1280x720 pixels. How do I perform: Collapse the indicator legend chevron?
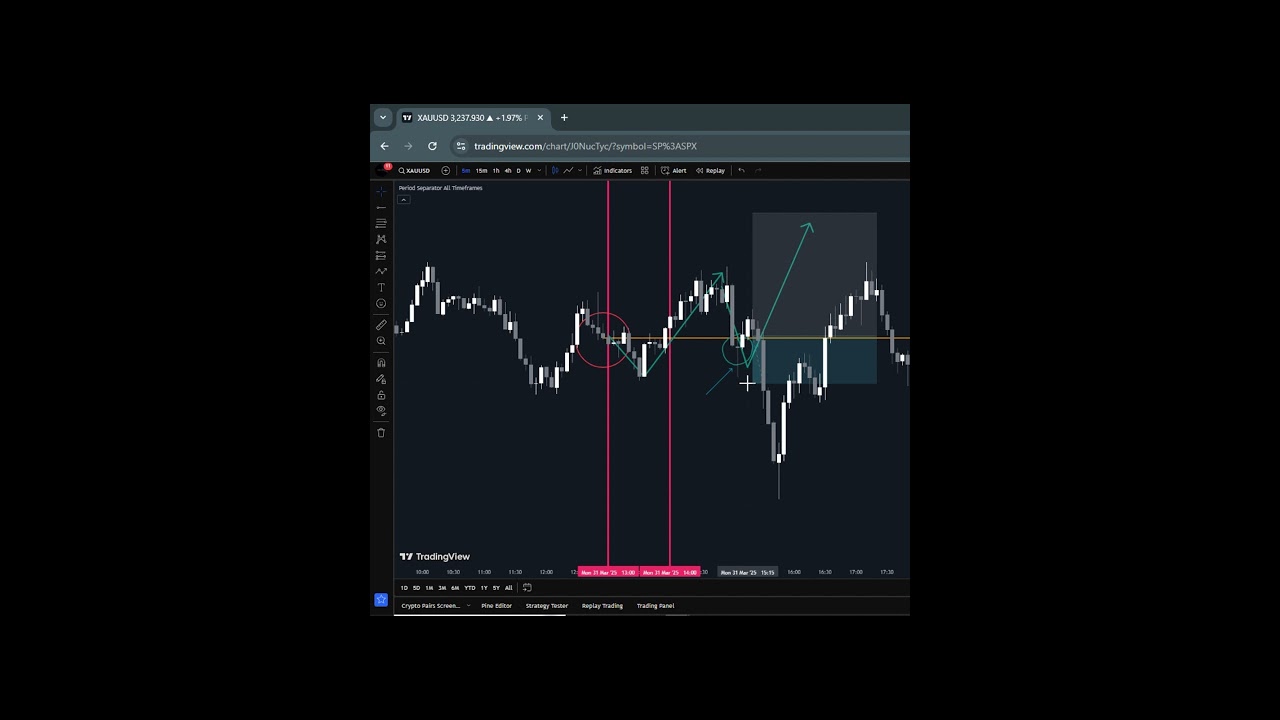404,200
